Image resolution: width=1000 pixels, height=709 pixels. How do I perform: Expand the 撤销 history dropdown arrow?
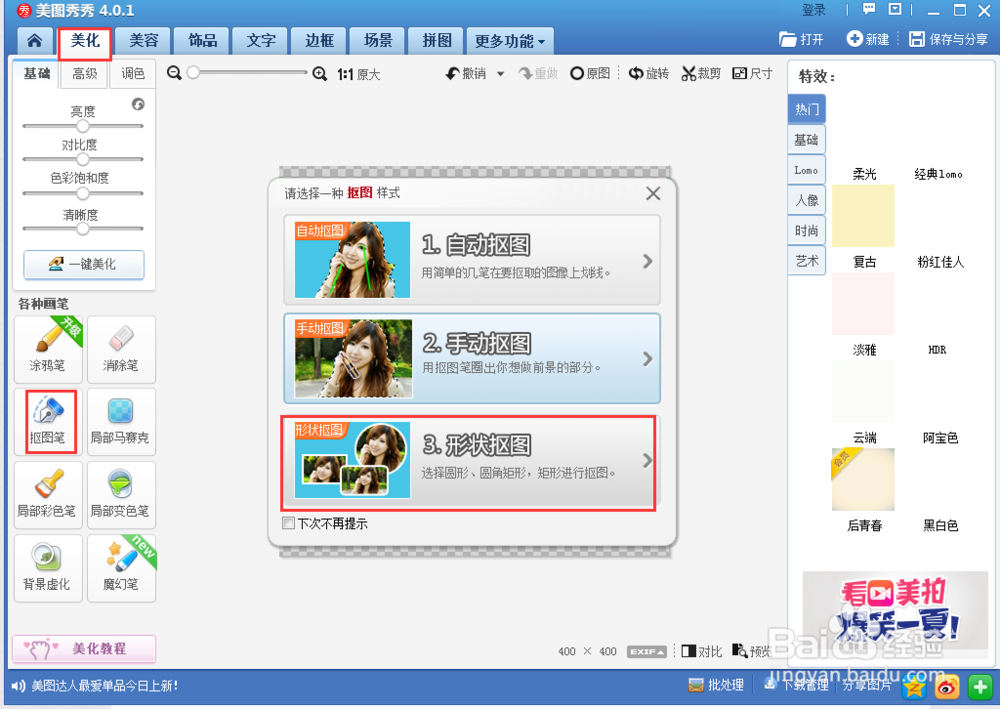(x=501, y=74)
